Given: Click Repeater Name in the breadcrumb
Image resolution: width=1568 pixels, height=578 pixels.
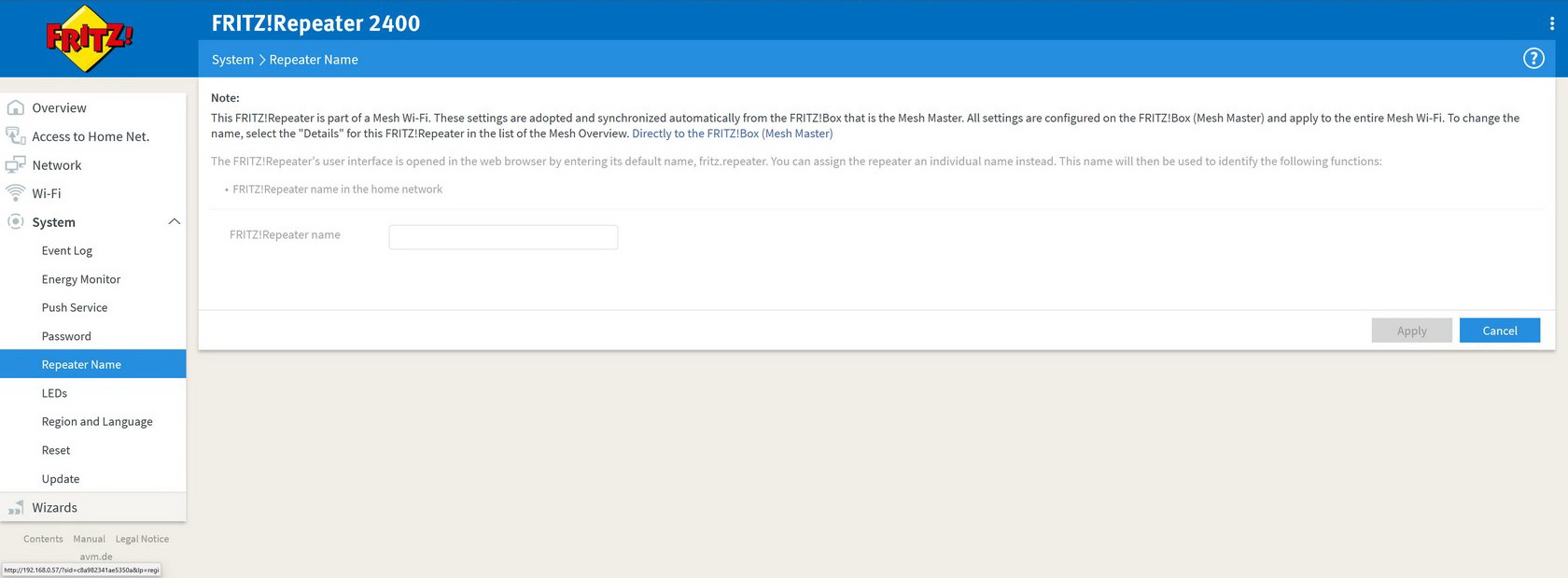Looking at the screenshot, I should 314,60.
